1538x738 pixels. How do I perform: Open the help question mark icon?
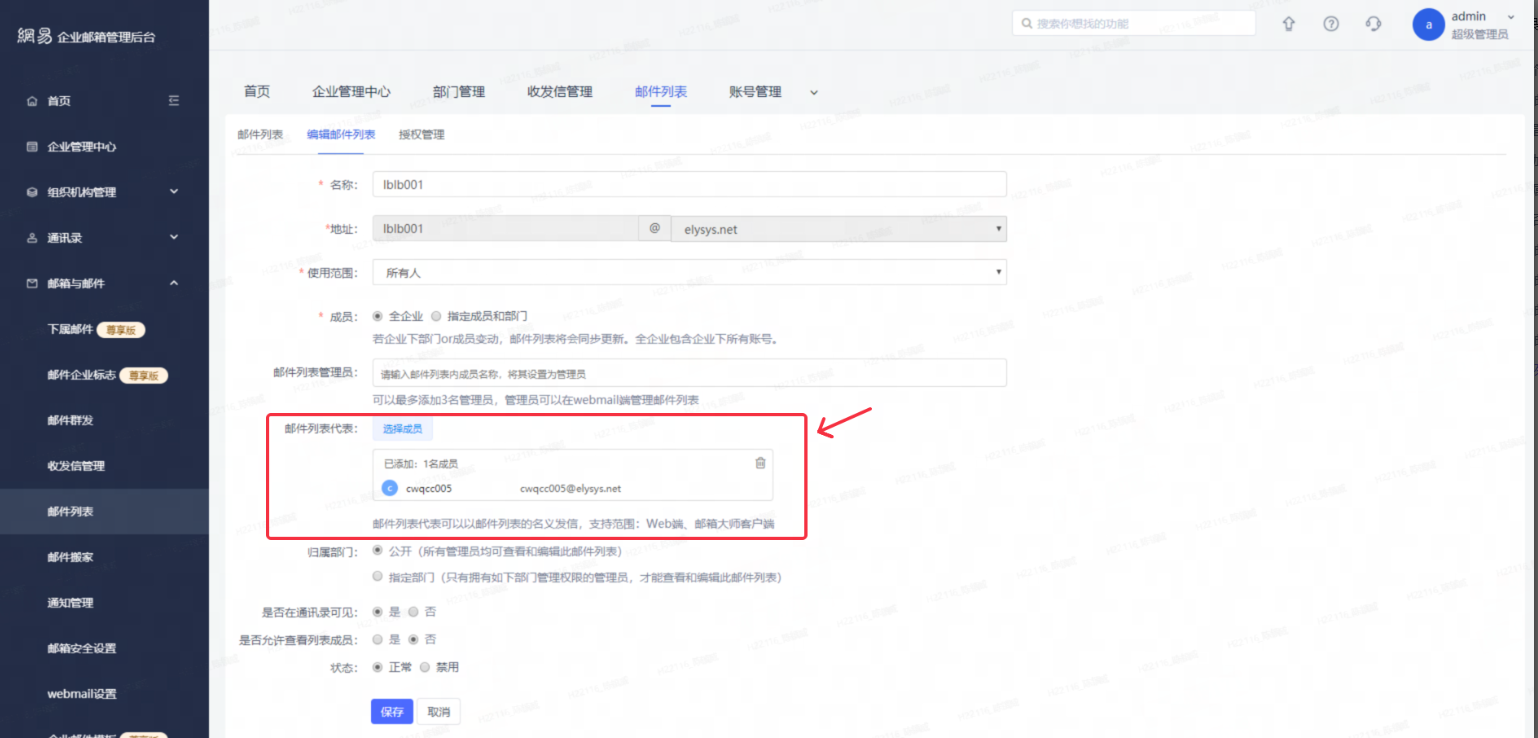tap(1331, 24)
